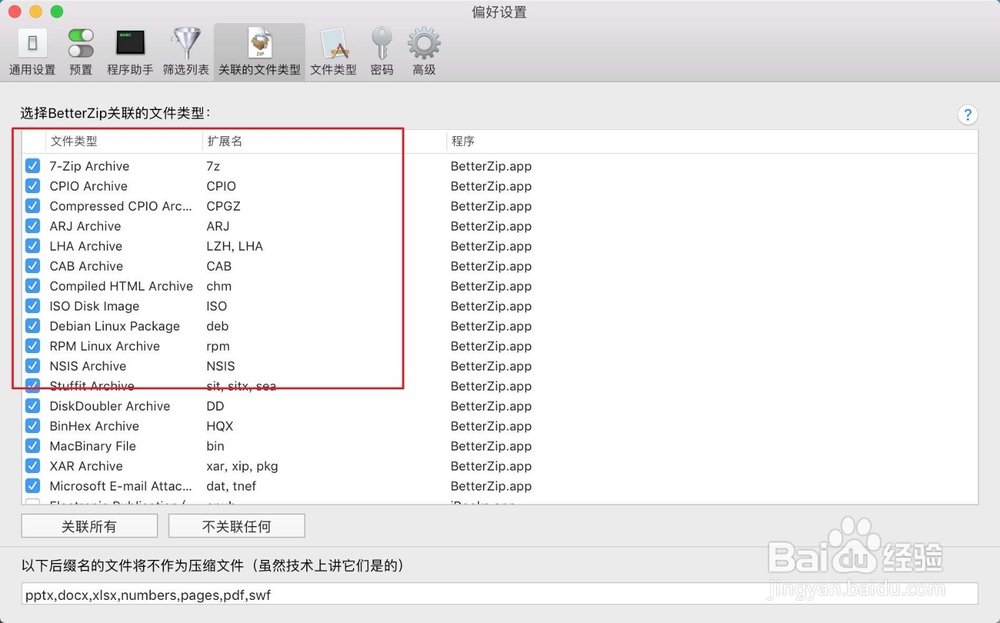This screenshot has height=623, width=1000.
Task: Click the 关联所有 associate all button
Action: pyautogui.click(x=89, y=526)
